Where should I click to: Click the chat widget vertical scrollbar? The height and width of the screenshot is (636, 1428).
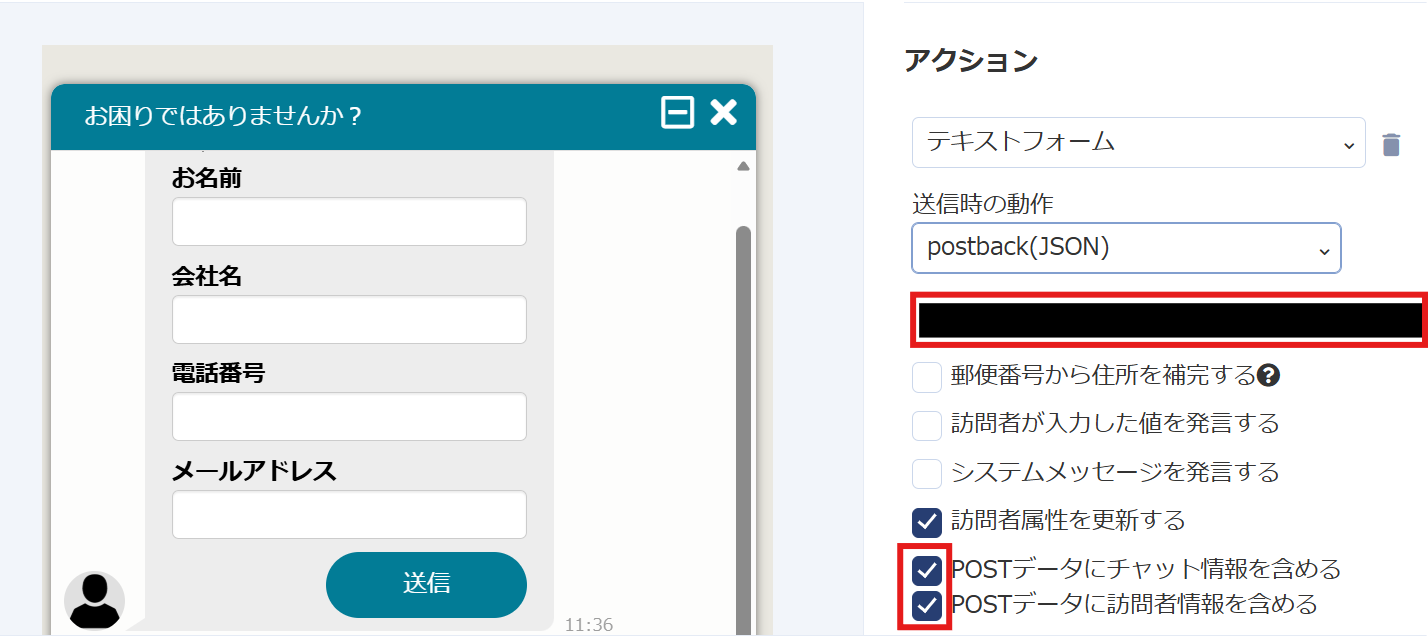[743, 430]
